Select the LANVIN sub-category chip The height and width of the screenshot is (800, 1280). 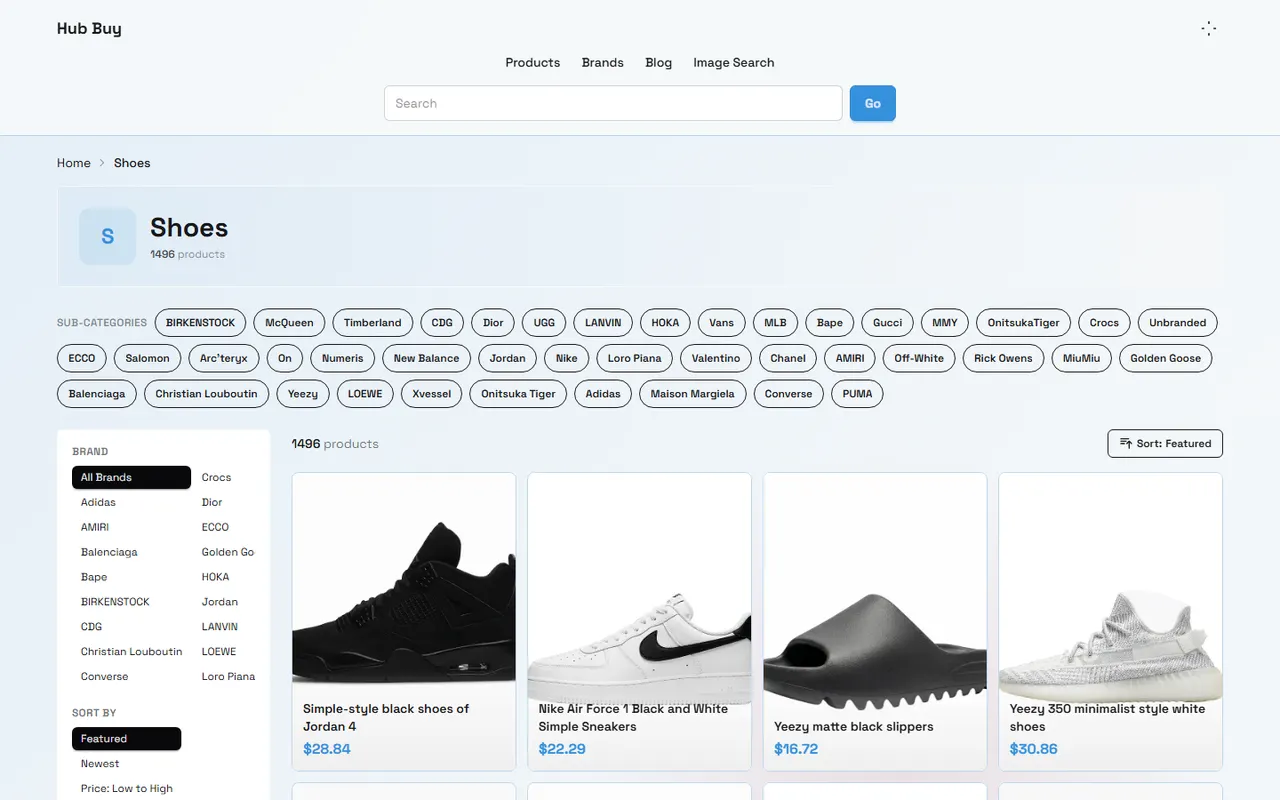click(603, 323)
